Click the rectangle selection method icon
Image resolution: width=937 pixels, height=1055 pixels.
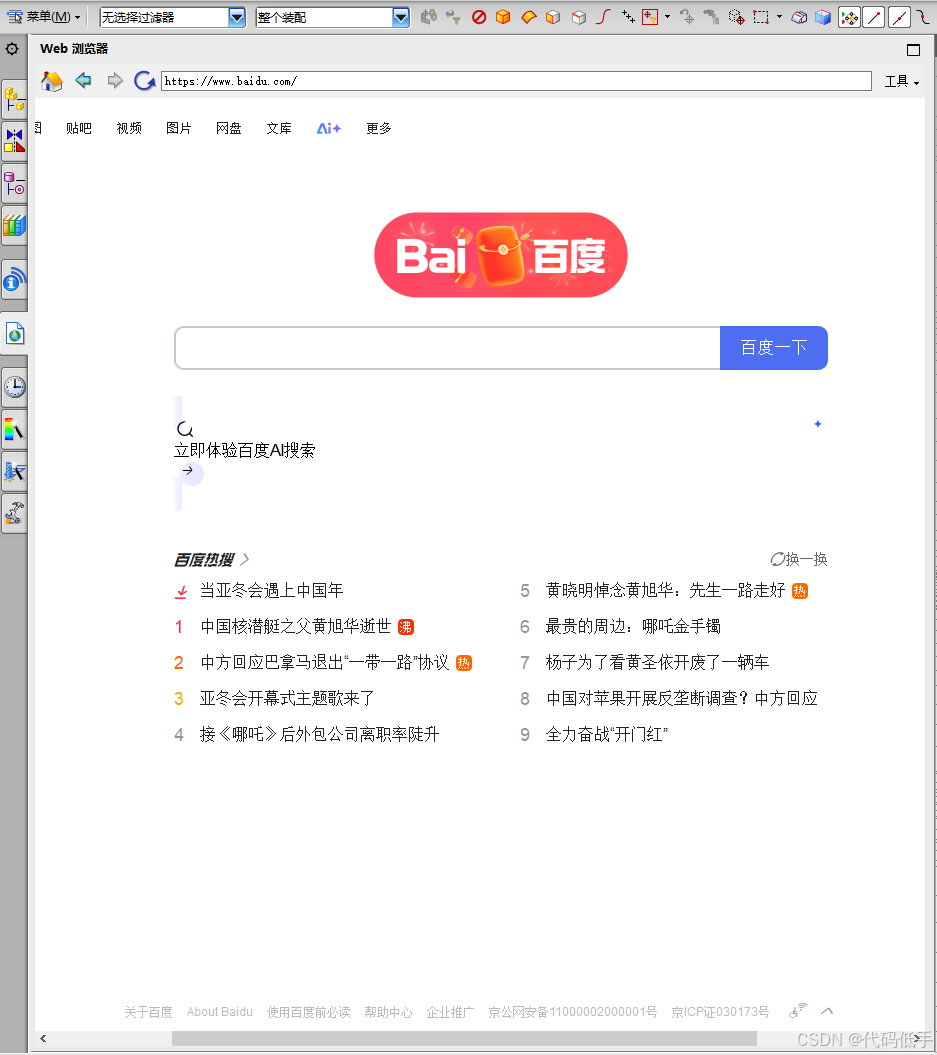(x=761, y=17)
